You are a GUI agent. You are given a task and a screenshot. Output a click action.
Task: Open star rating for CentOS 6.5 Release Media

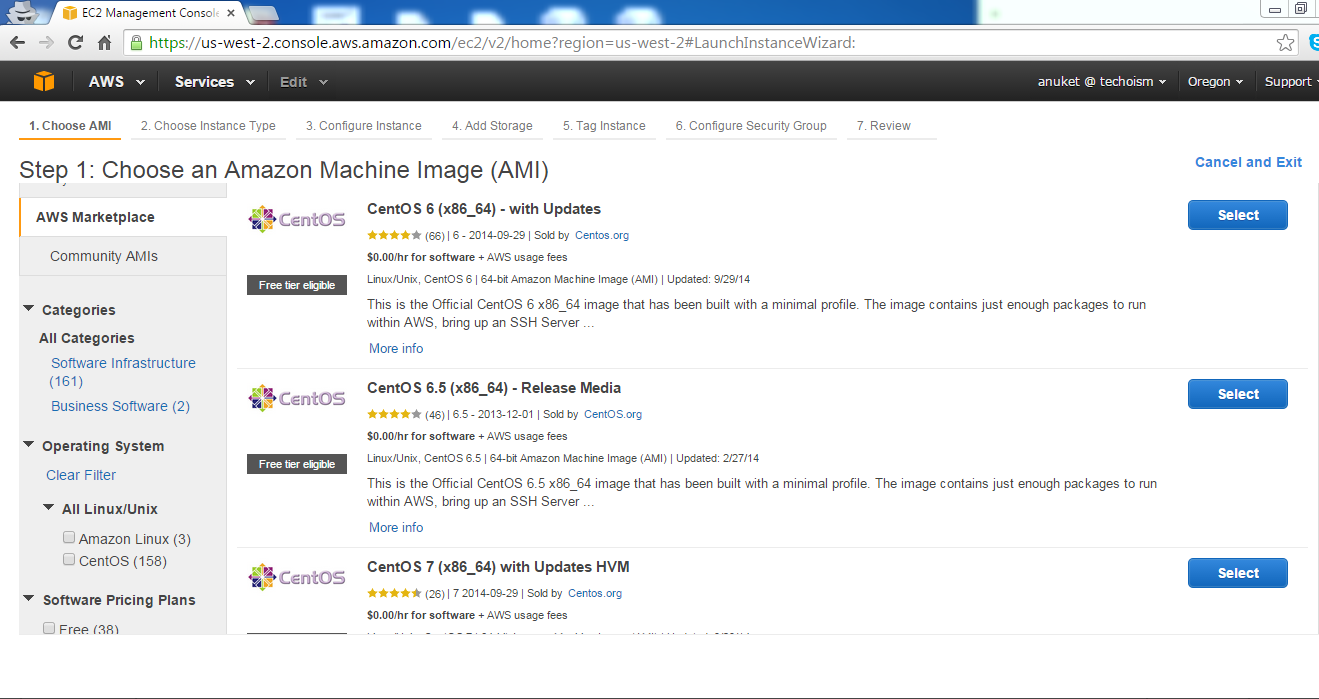[394, 414]
